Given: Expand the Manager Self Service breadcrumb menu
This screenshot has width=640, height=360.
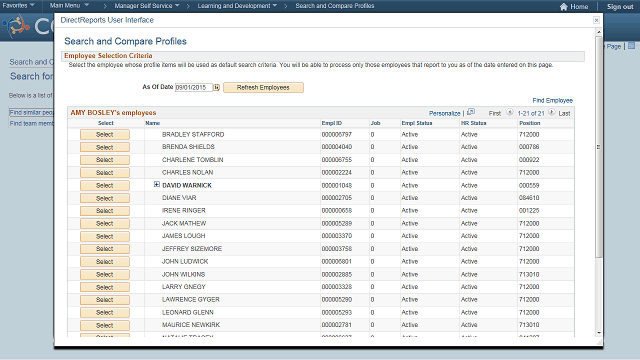Looking at the screenshot, I should click(x=147, y=6).
